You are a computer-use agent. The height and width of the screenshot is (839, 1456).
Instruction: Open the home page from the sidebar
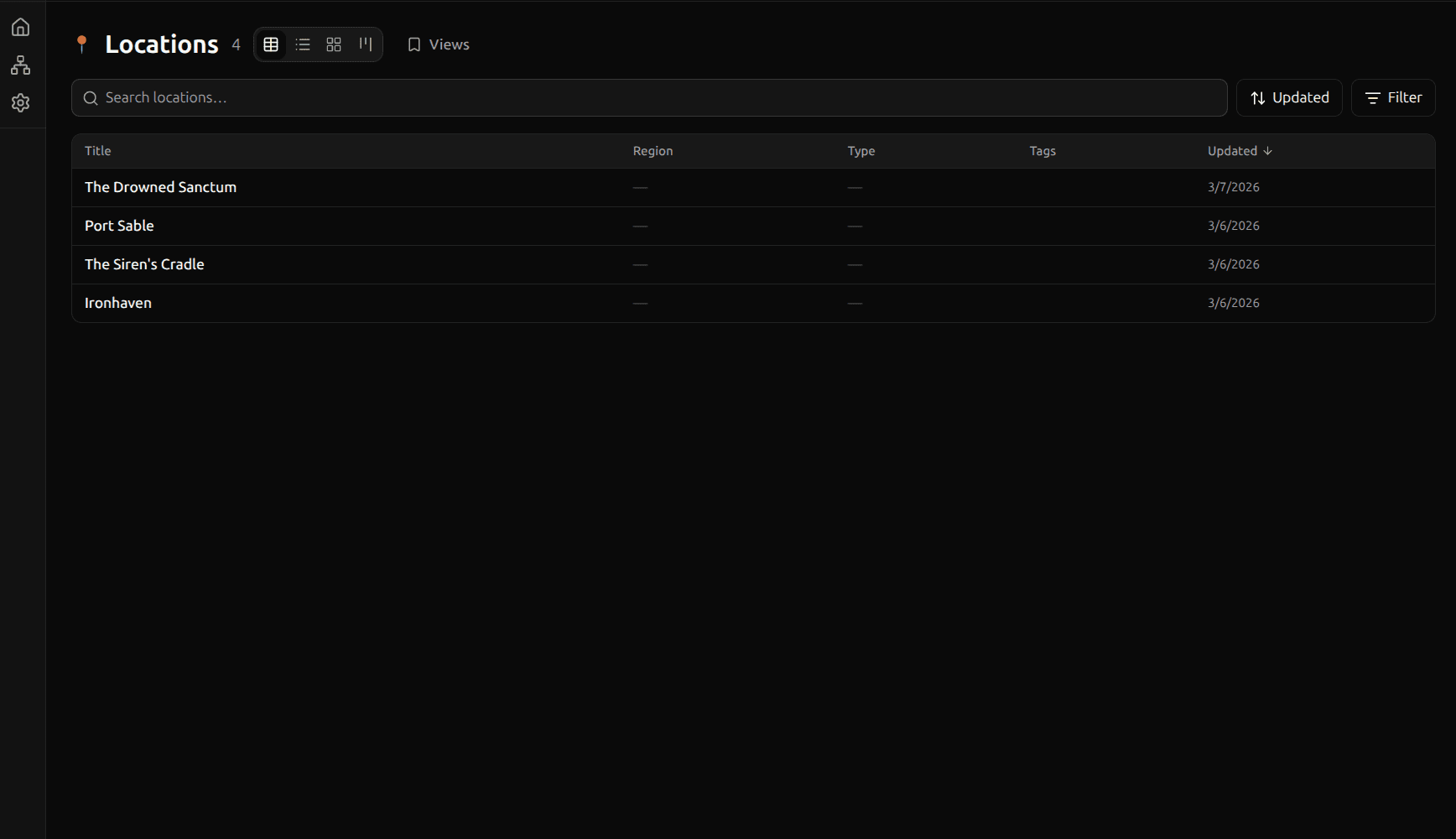coord(20,26)
